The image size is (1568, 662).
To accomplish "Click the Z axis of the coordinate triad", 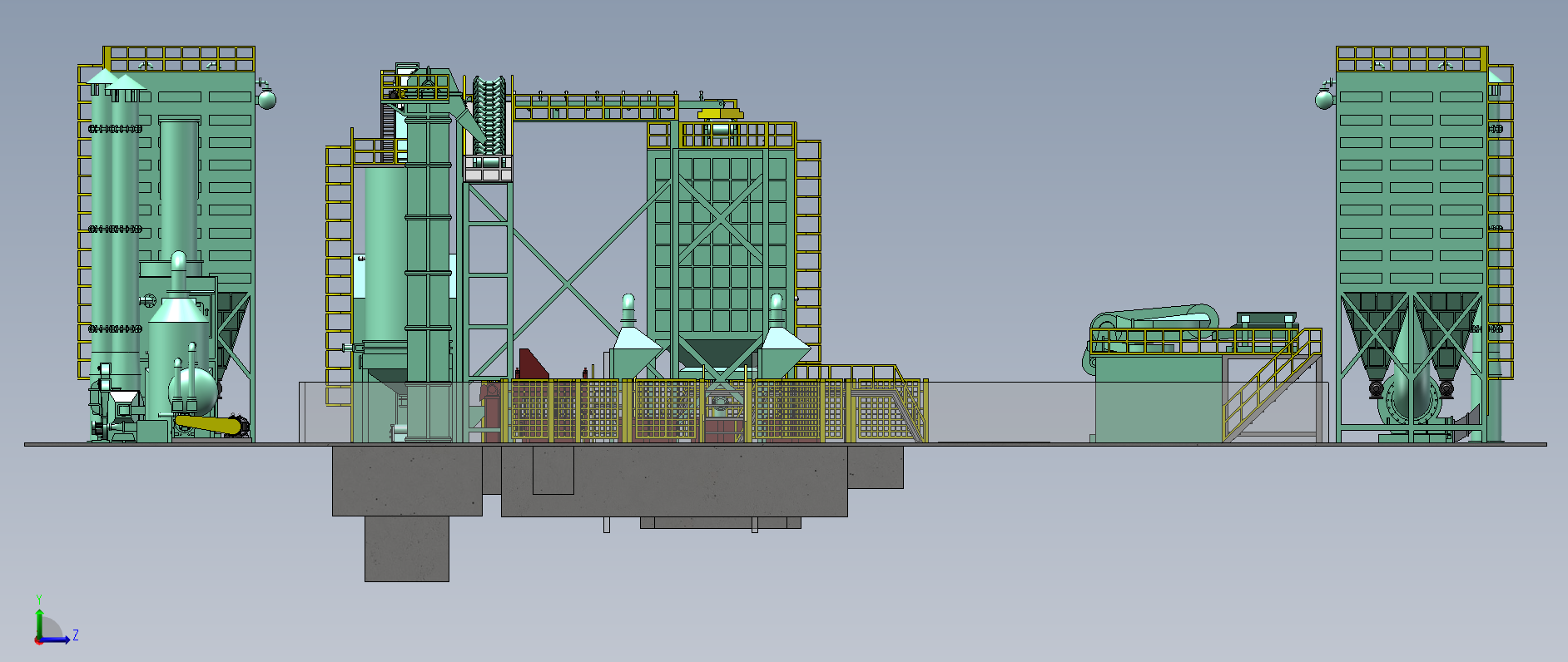I will point(57,640).
